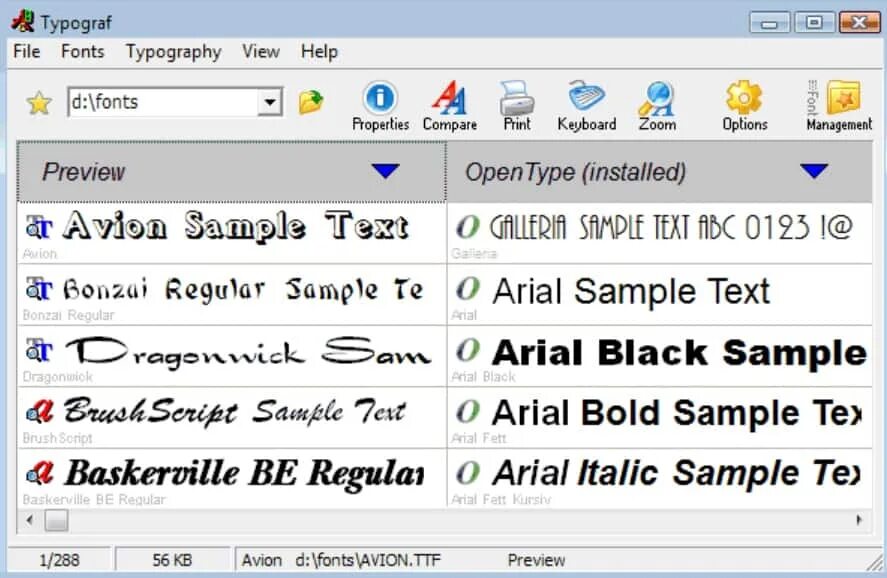Click the 1/288 status bar counter

click(59, 560)
